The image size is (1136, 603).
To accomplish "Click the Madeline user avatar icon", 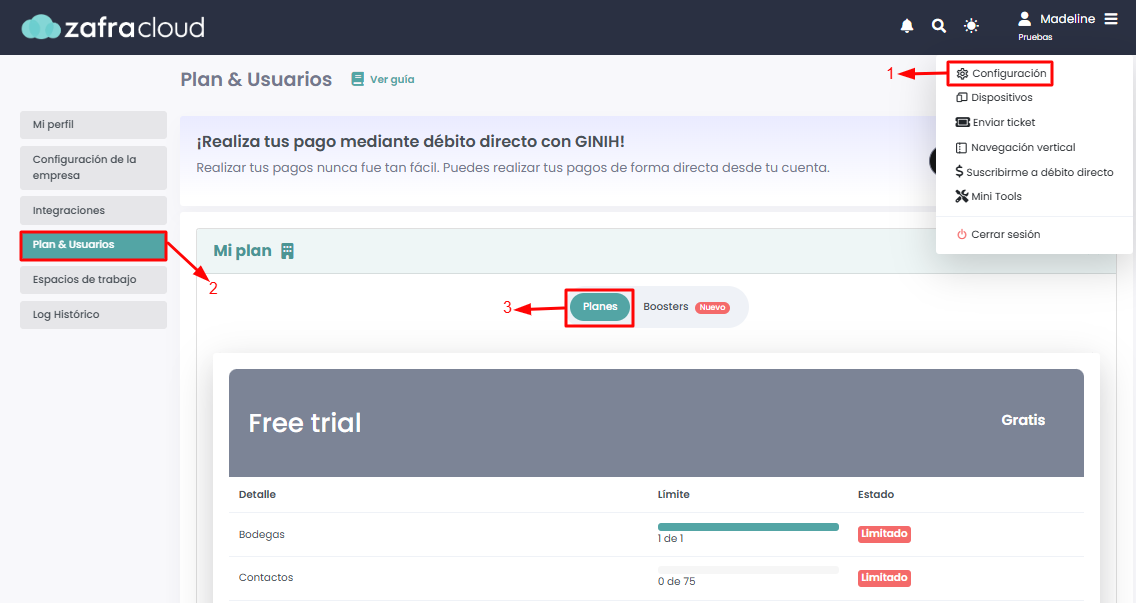I will [1024, 19].
